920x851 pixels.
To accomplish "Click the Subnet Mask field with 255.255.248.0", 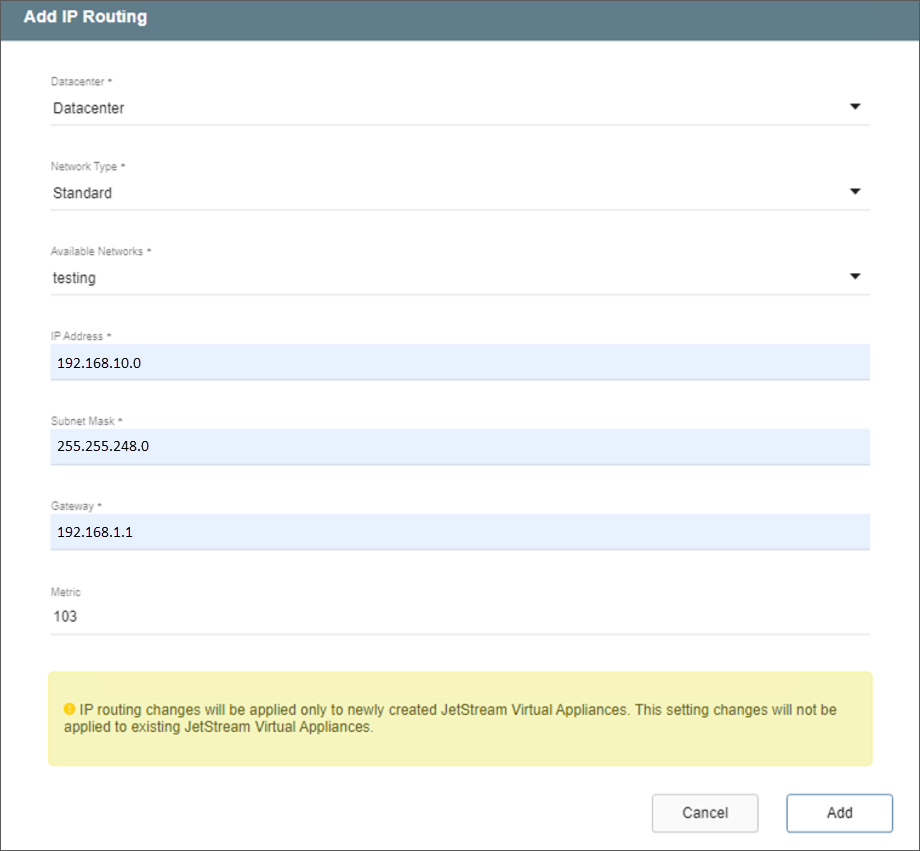I will (460, 447).
